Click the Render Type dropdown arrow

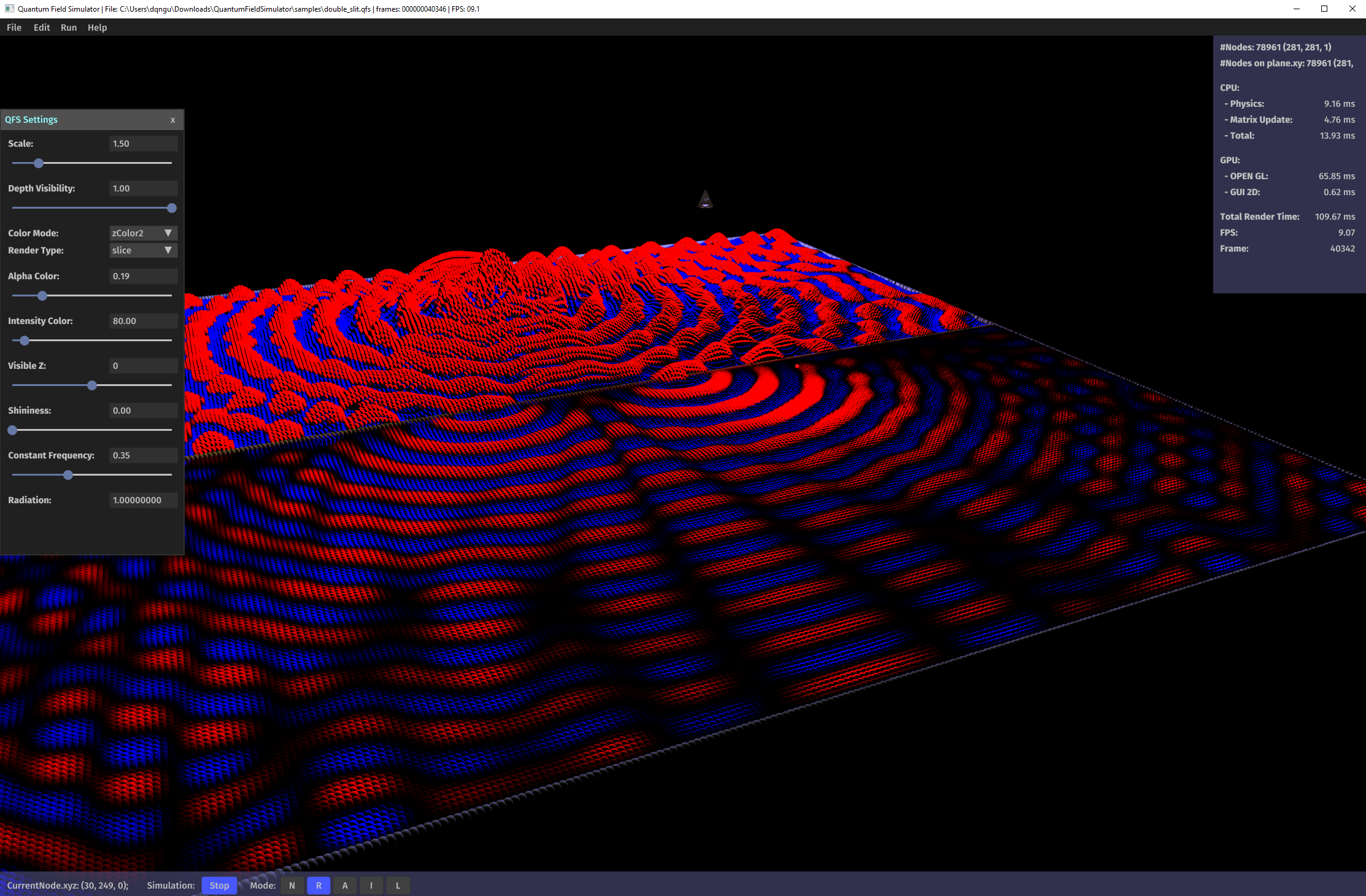pyautogui.click(x=168, y=250)
